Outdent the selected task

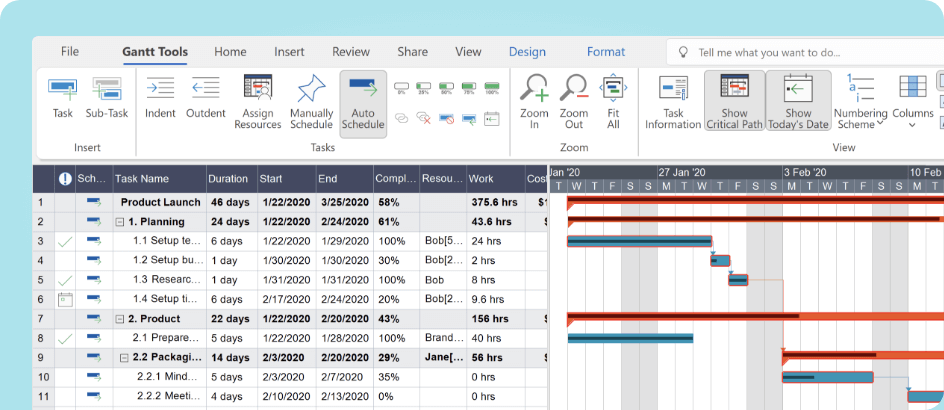click(x=205, y=96)
